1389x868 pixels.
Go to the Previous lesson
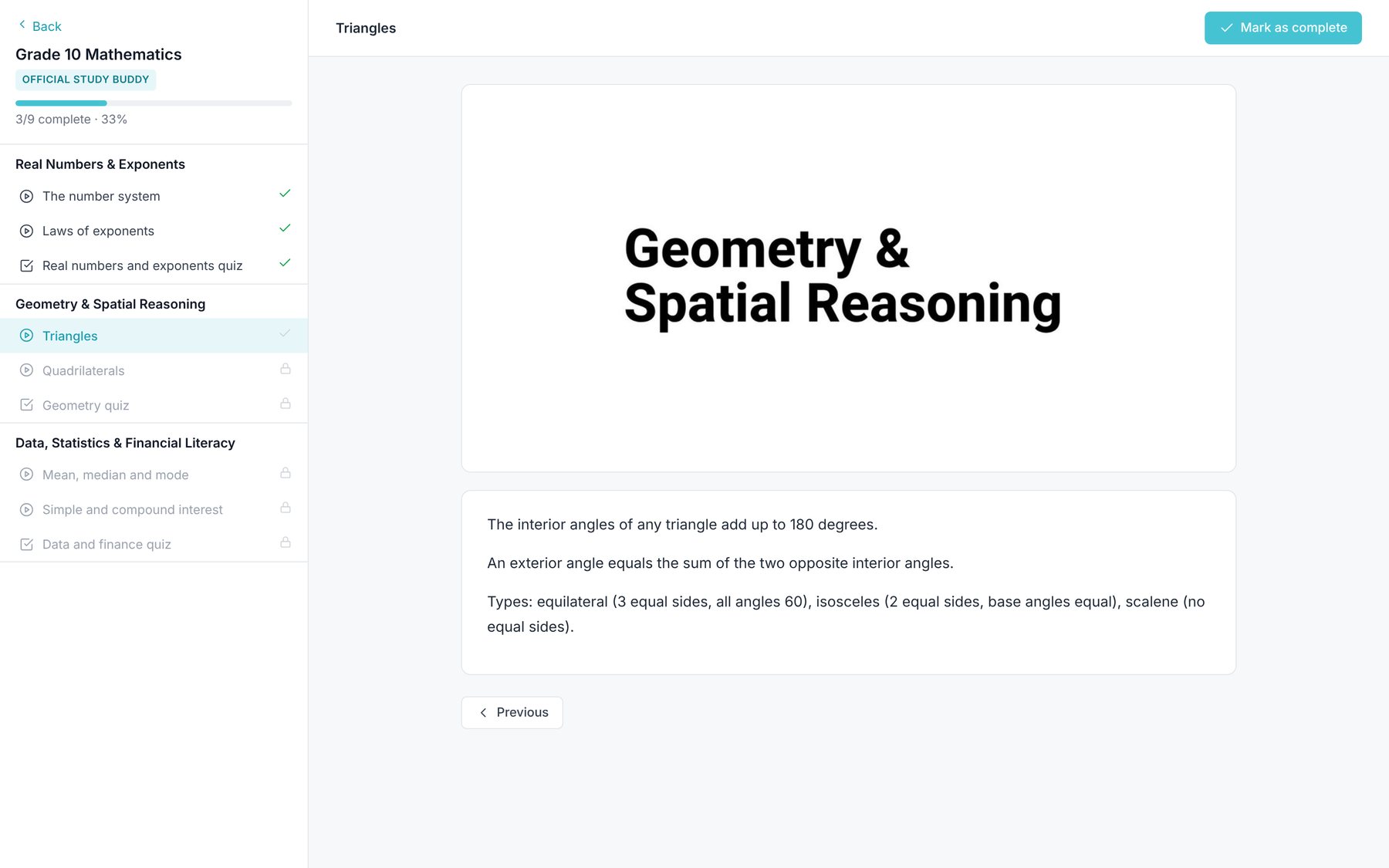point(512,712)
